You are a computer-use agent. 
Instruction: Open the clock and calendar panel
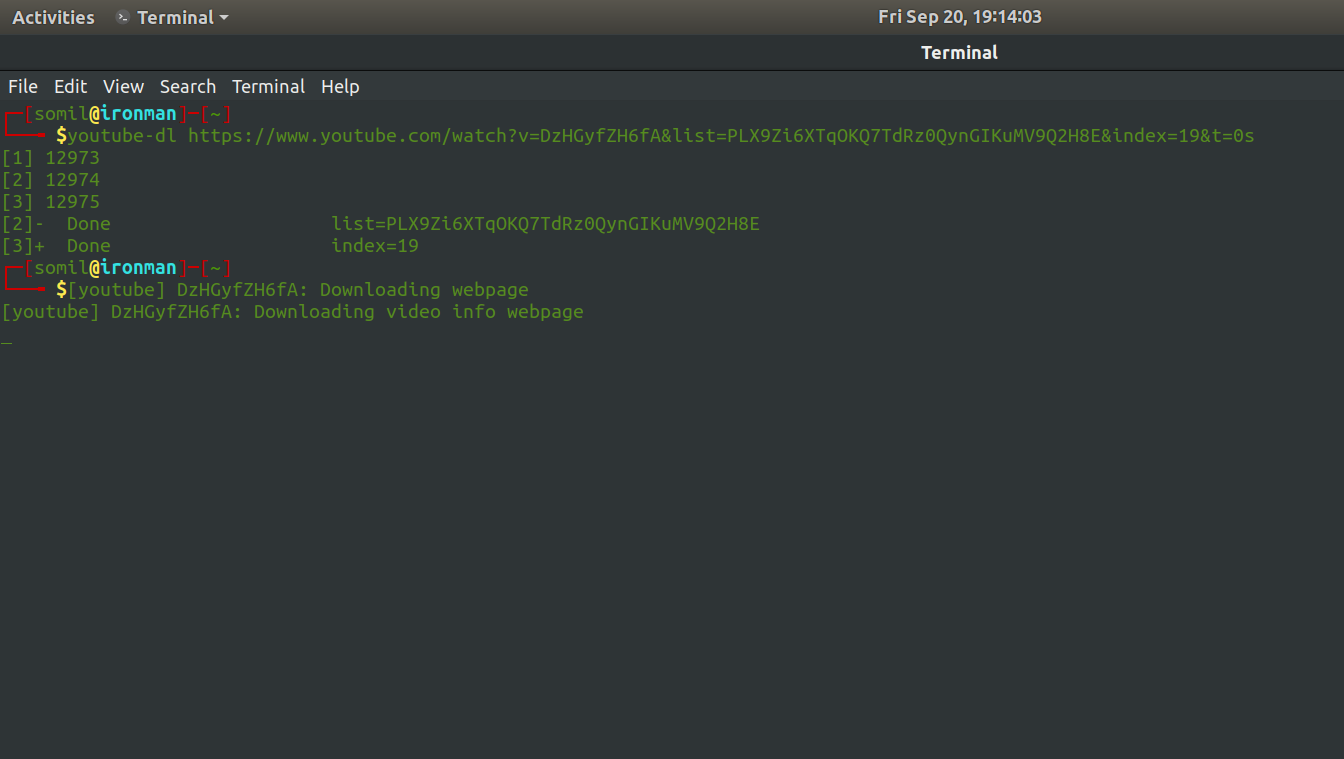[959, 17]
